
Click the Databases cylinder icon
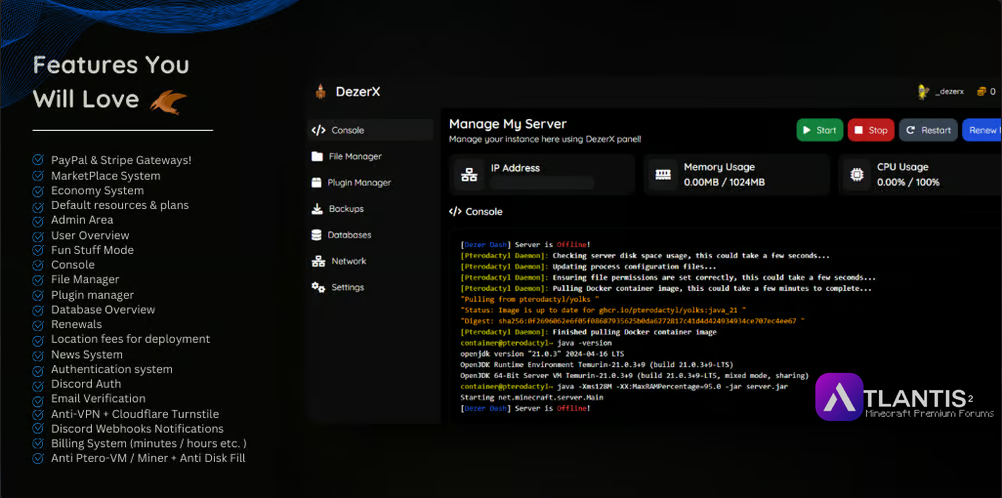pos(316,235)
